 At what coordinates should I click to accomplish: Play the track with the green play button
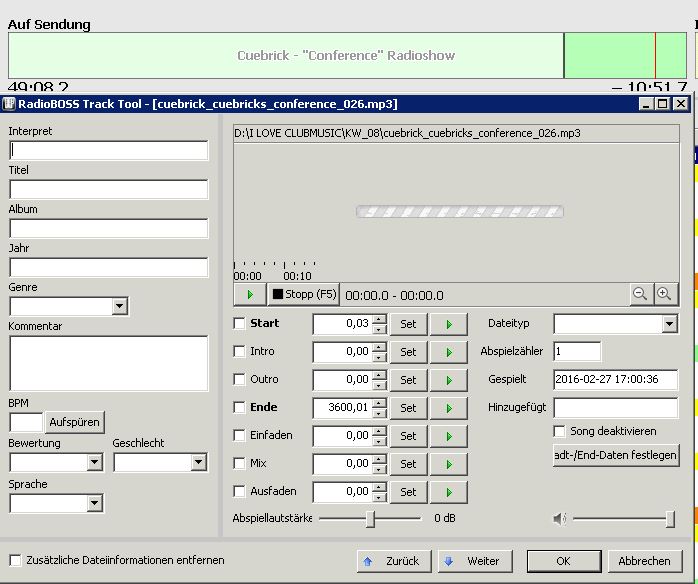point(250,294)
